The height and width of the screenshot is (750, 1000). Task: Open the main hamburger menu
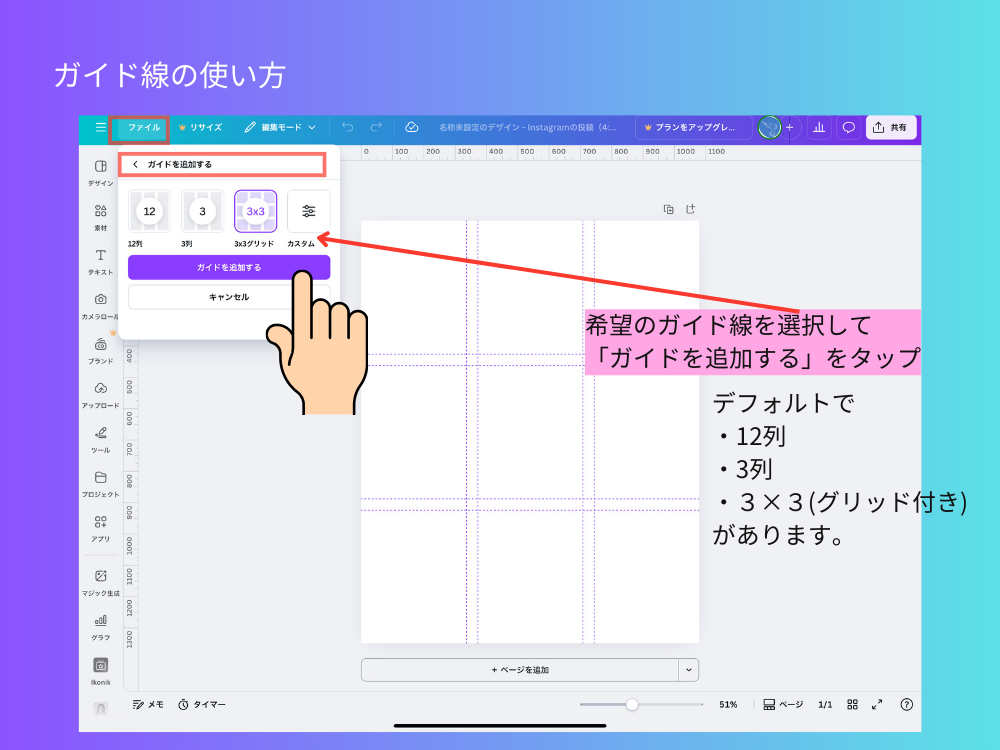pos(99,127)
